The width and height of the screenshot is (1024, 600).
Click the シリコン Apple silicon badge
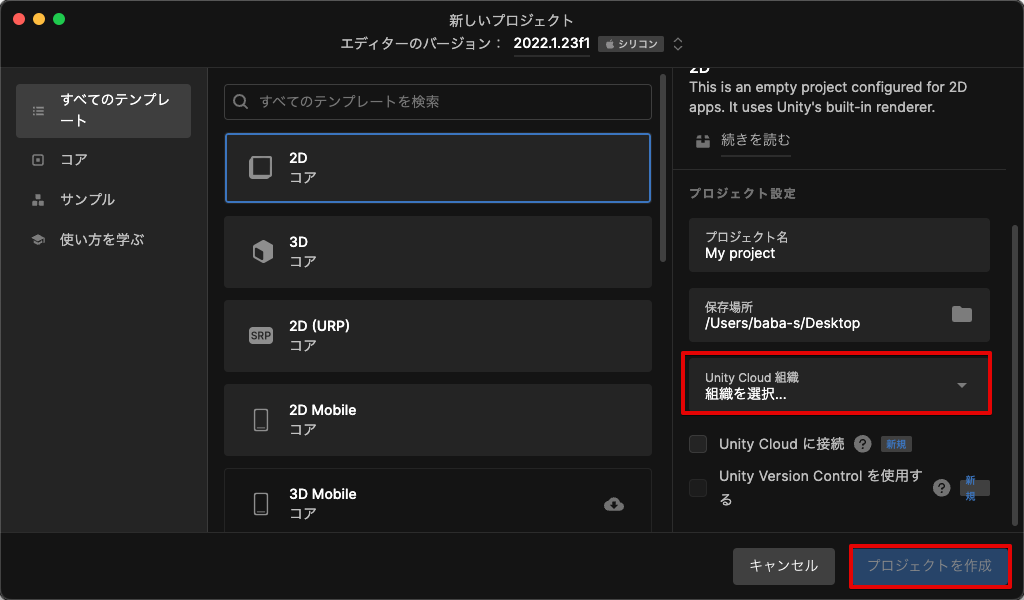click(631, 44)
